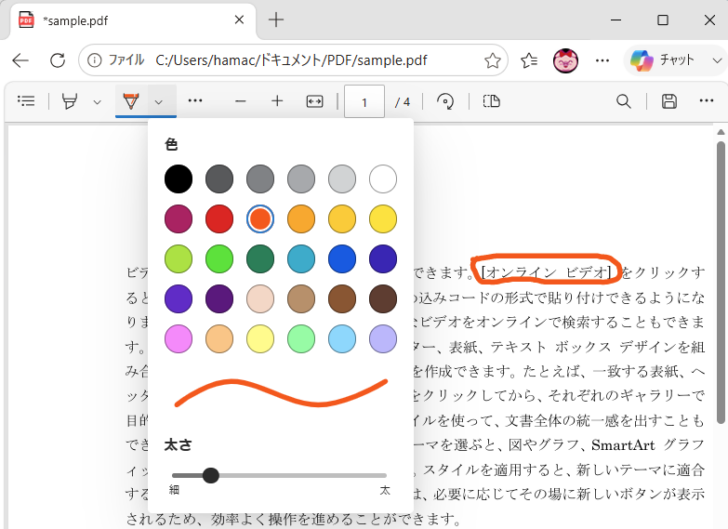Refresh the browser page

coord(58,60)
